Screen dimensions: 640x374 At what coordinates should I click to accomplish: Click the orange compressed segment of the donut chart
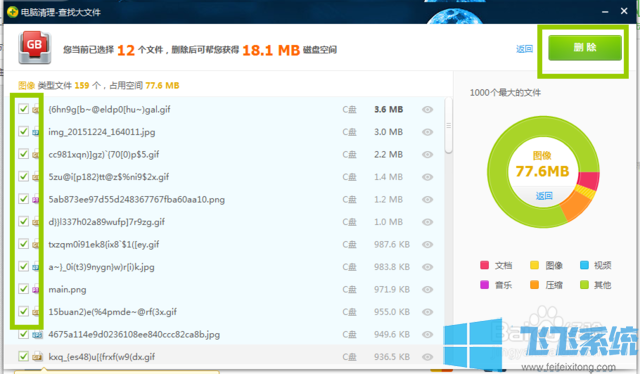tap(576, 206)
